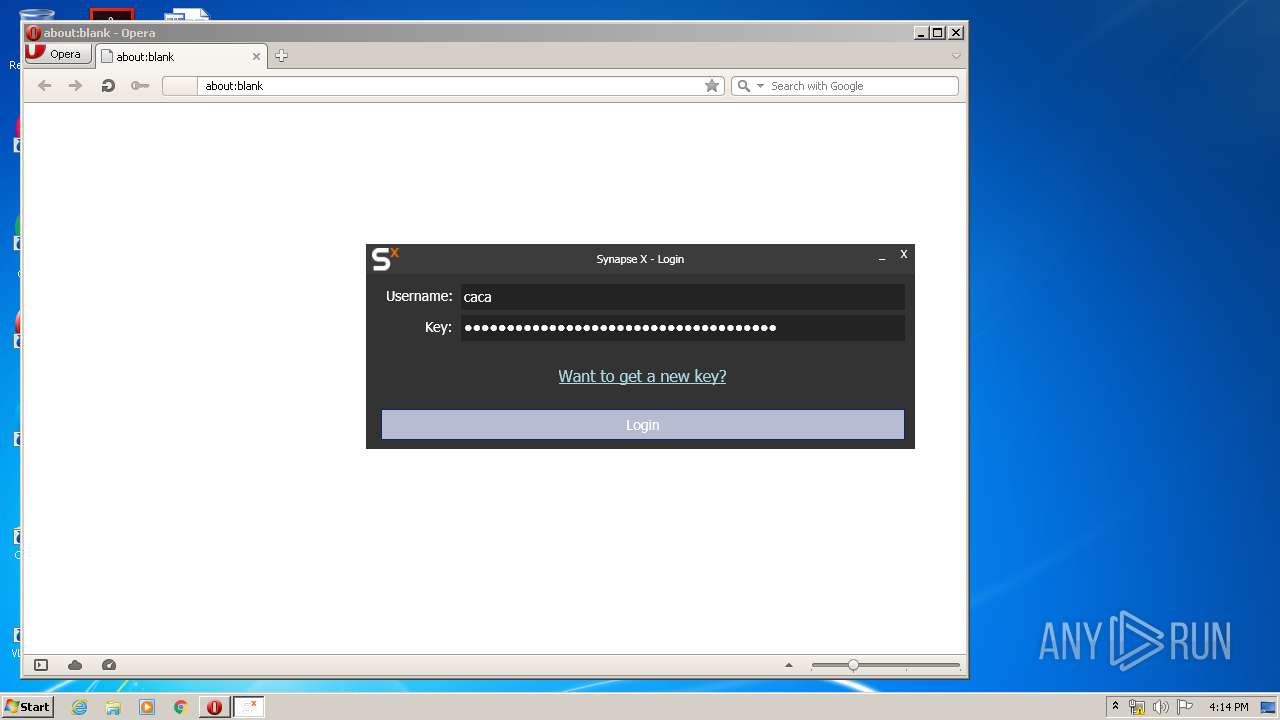Viewport: 1280px width, 720px height.
Task: Switch to Opera taskbar button
Action: 214,707
